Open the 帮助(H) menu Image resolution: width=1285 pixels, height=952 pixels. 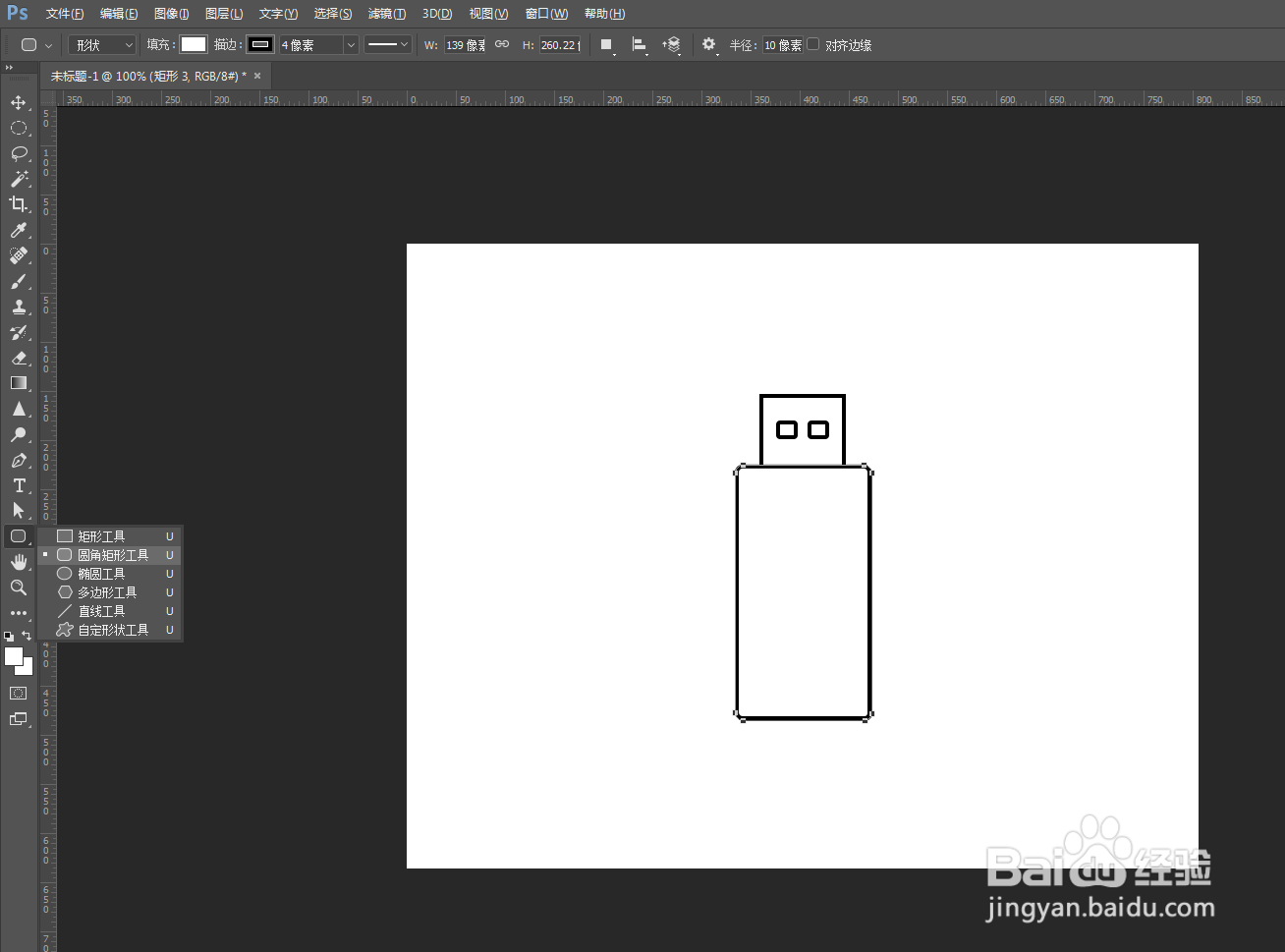click(x=604, y=14)
